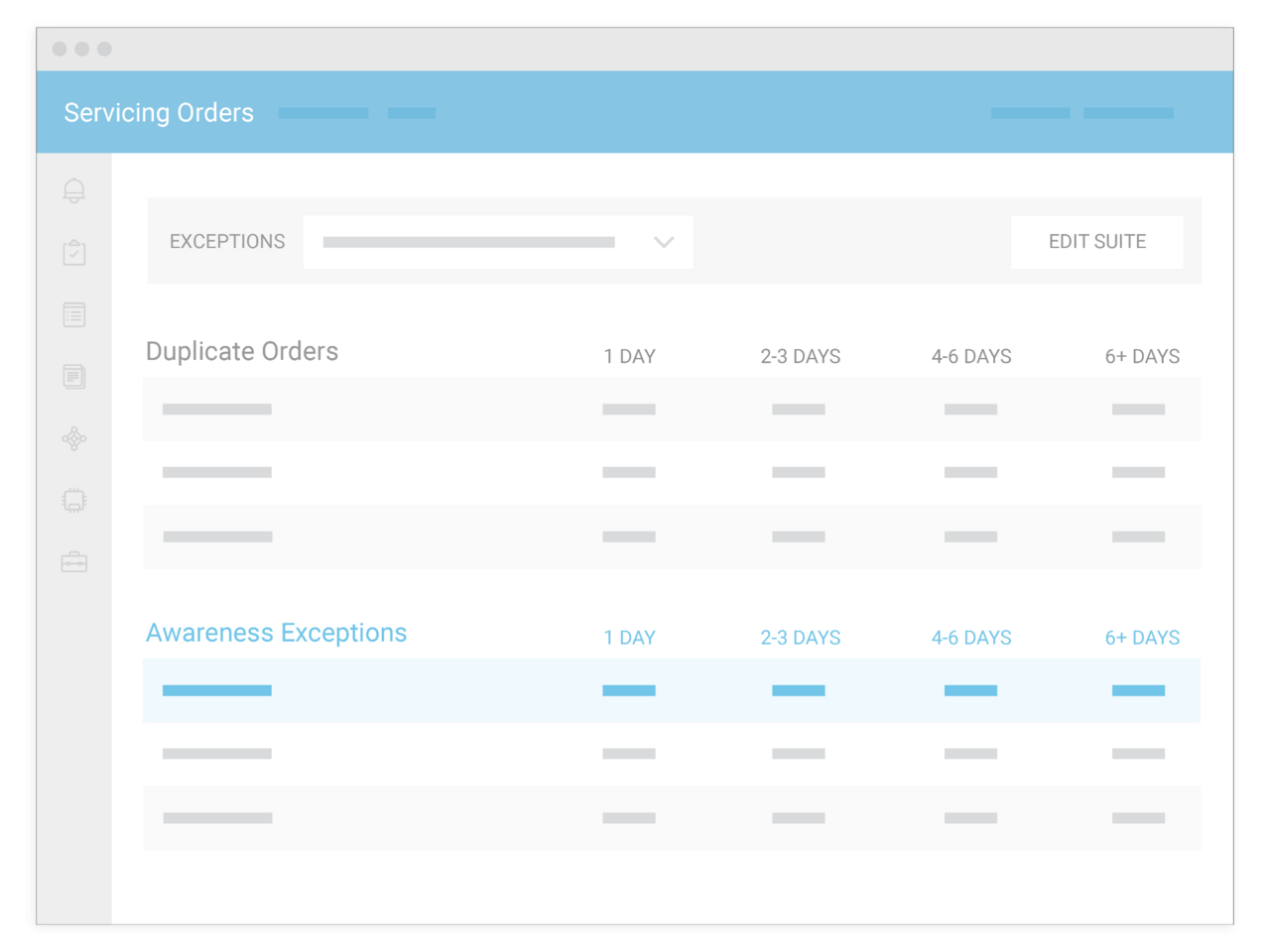Click the blue 6+ DAYS Awareness Exceptions column
This screenshot has height=952, width=1270.
(x=1142, y=638)
